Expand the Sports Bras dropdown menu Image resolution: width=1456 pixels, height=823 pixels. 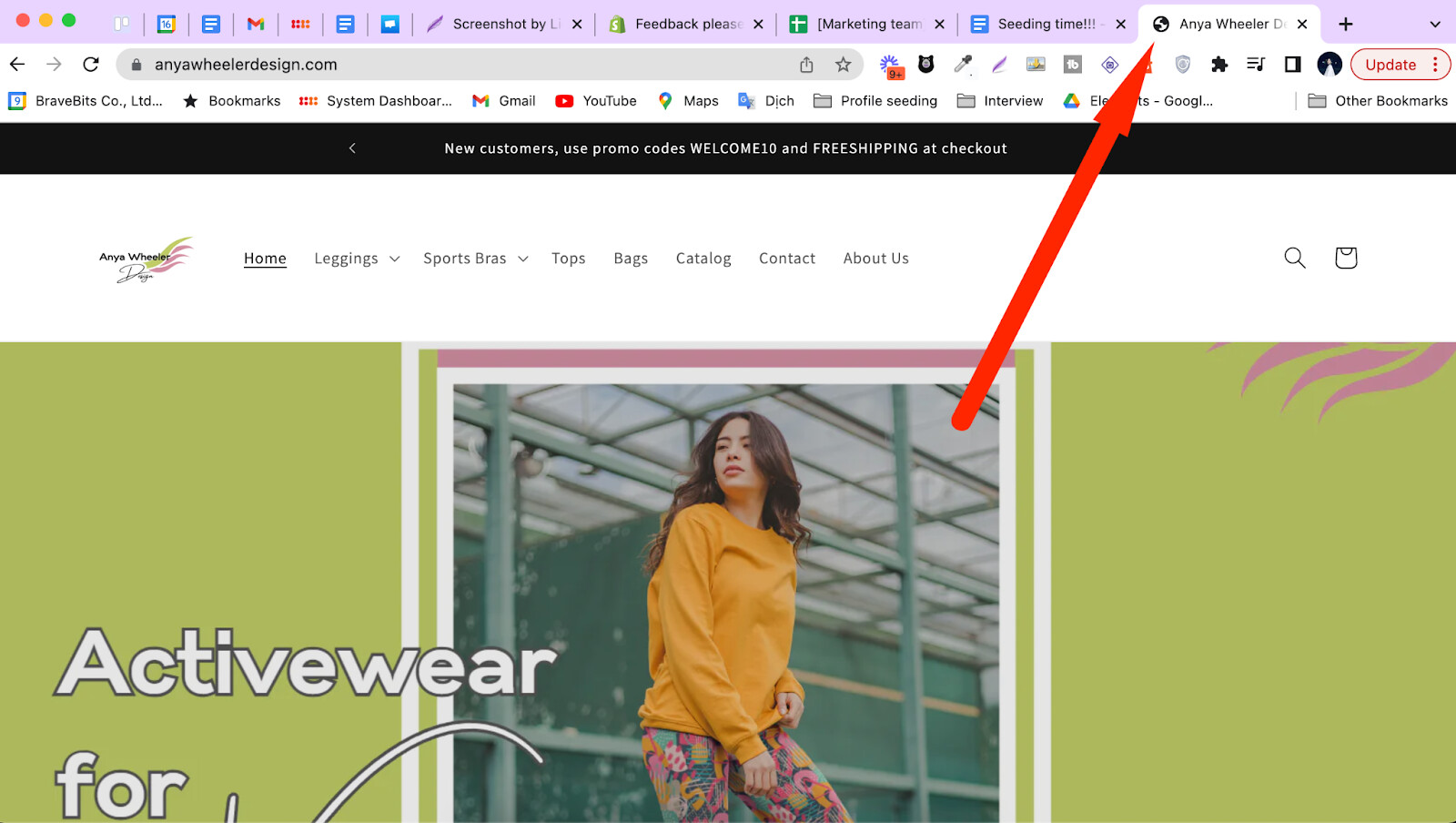click(476, 259)
